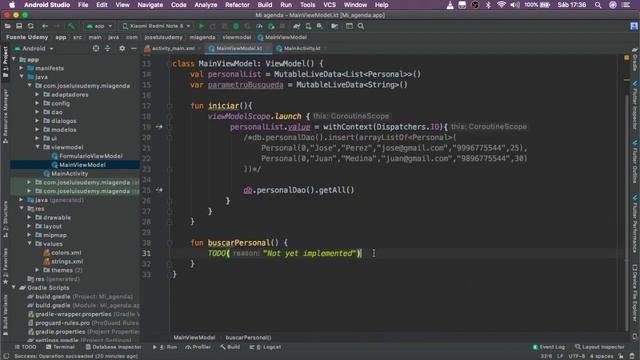Image resolution: width=640 pixels, height=360 pixels.
Task: Expand the adaptadores package
Action: (37, 95)
